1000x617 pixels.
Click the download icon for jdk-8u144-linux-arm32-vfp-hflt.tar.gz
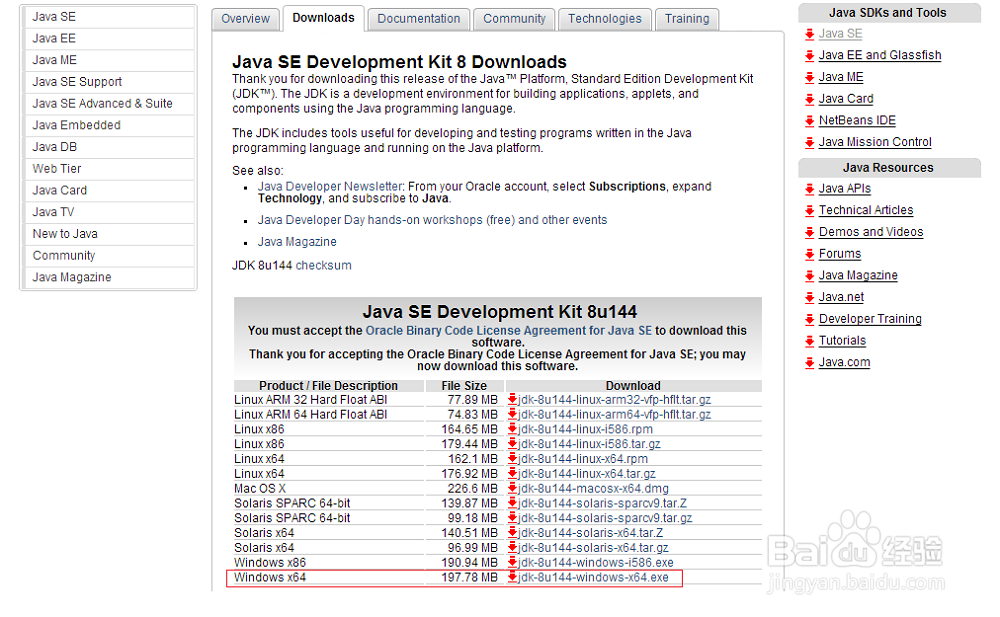click(x=512, y=399)
